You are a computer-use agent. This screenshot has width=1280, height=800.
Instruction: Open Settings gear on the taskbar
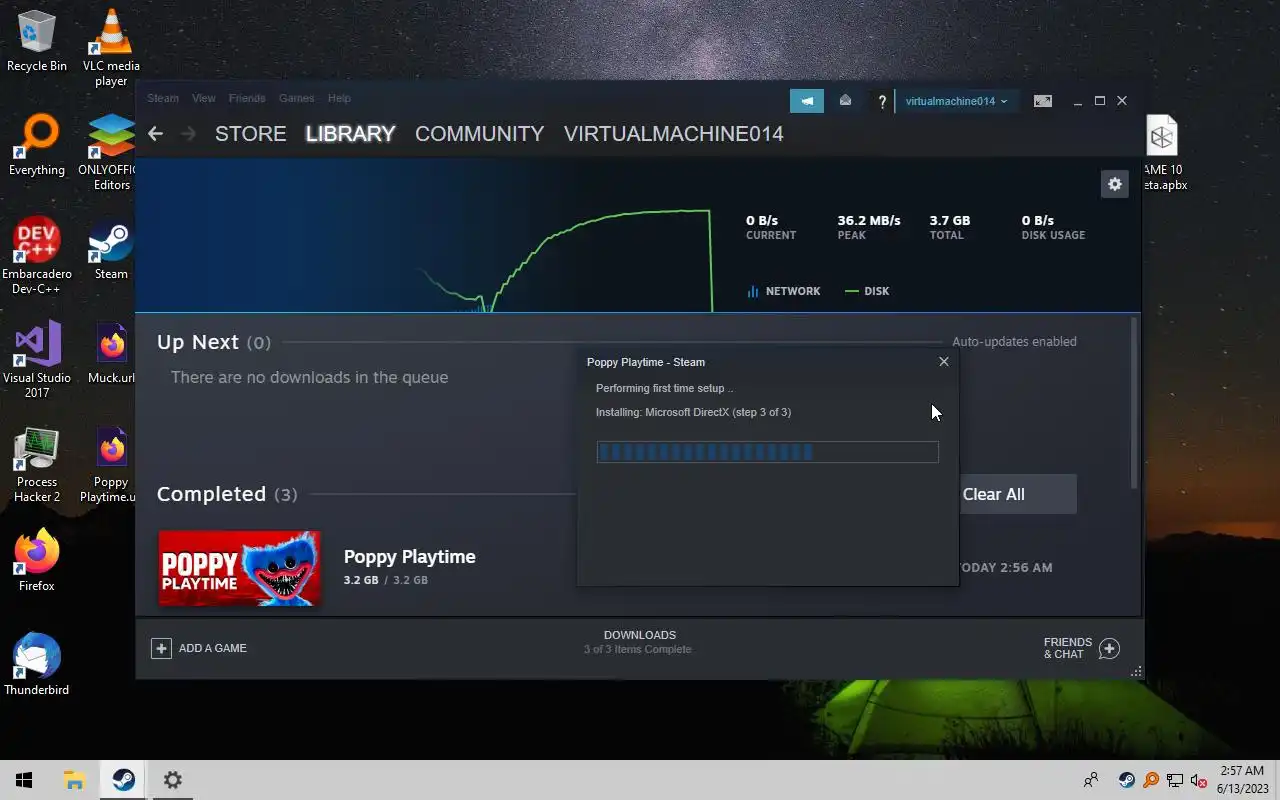(x=173, y=780)
